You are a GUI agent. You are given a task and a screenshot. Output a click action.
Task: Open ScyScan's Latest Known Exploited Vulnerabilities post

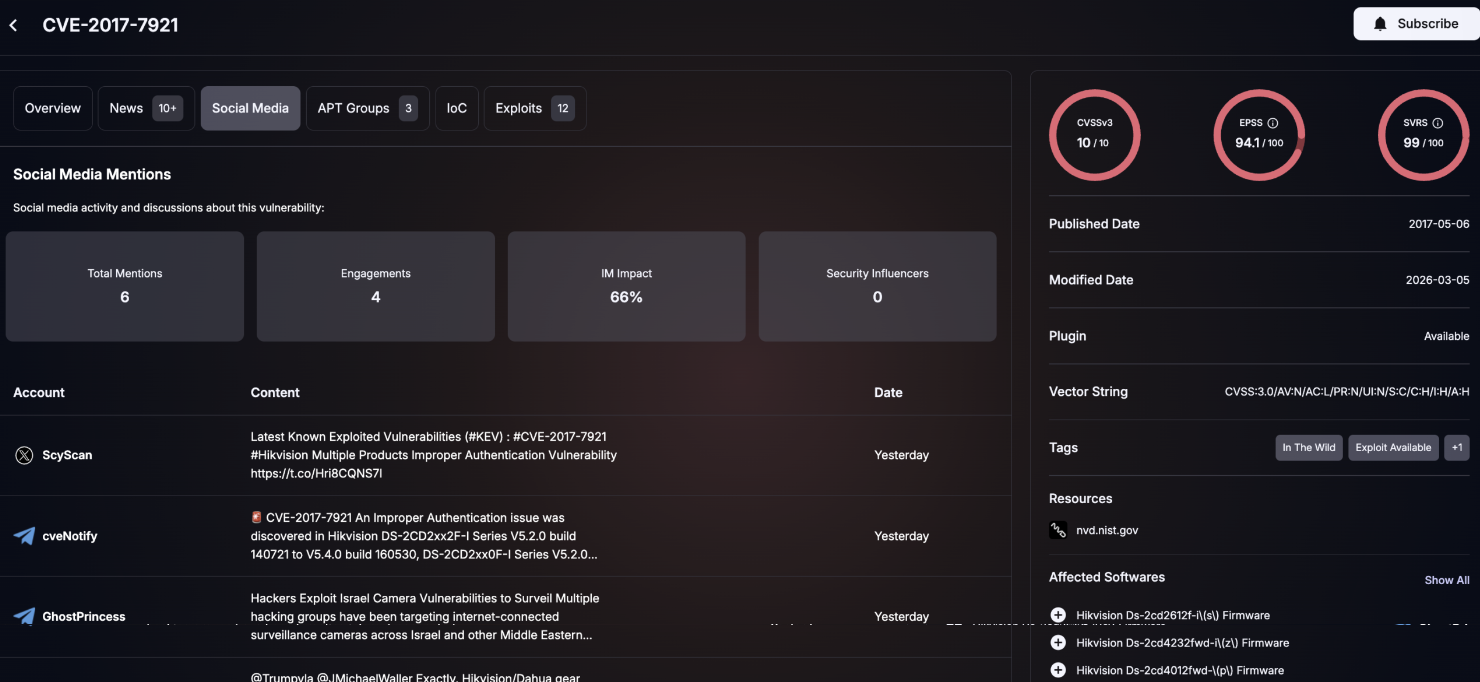[434, 455]
